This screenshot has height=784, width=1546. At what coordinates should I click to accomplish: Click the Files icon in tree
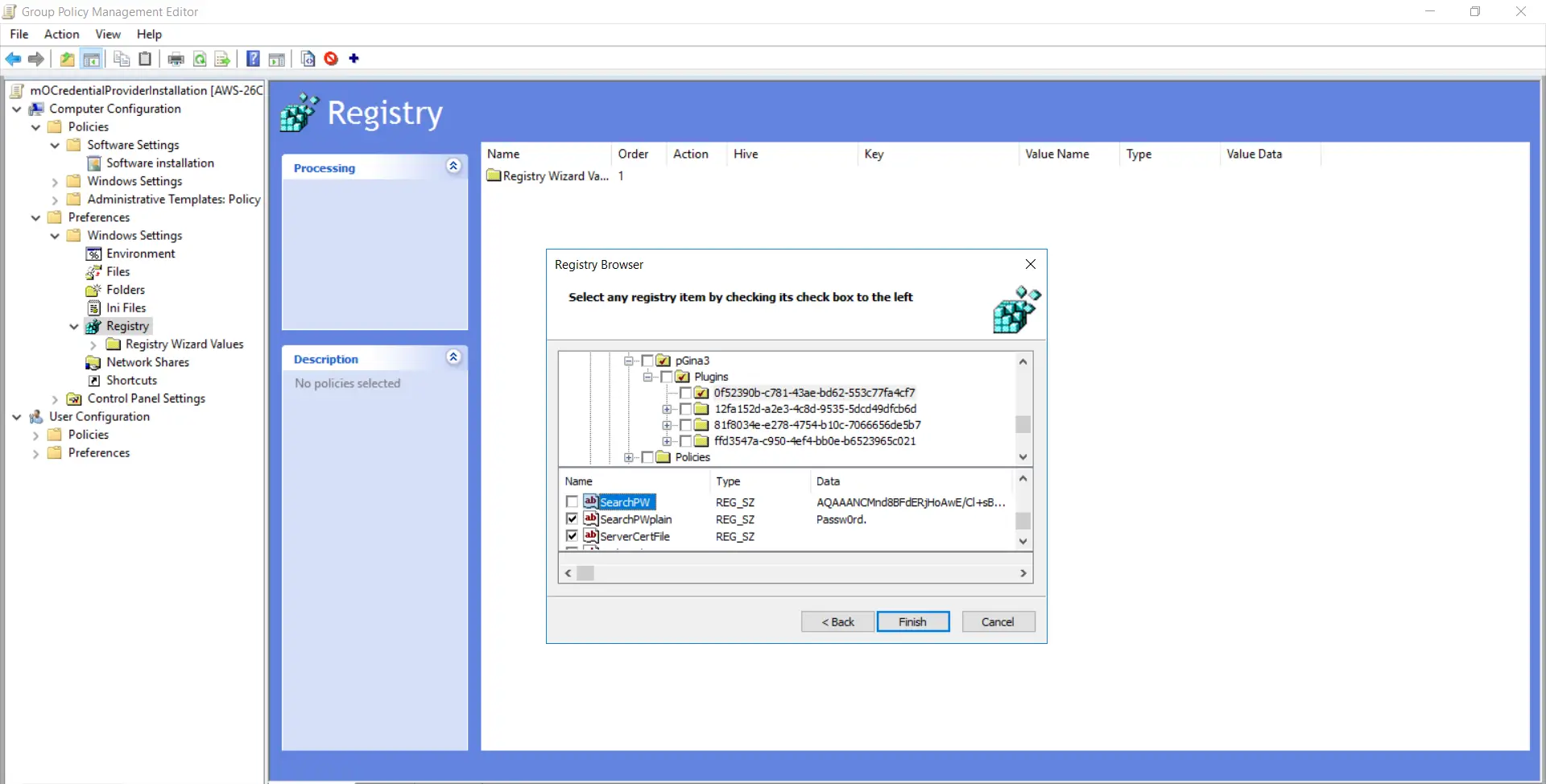(x=94, y=272)
